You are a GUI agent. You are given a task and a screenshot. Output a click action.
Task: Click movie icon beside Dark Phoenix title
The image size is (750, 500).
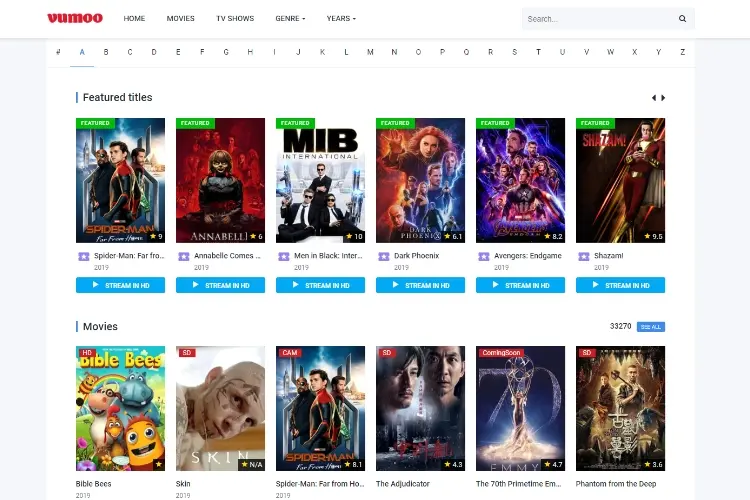tap(384, 256)
